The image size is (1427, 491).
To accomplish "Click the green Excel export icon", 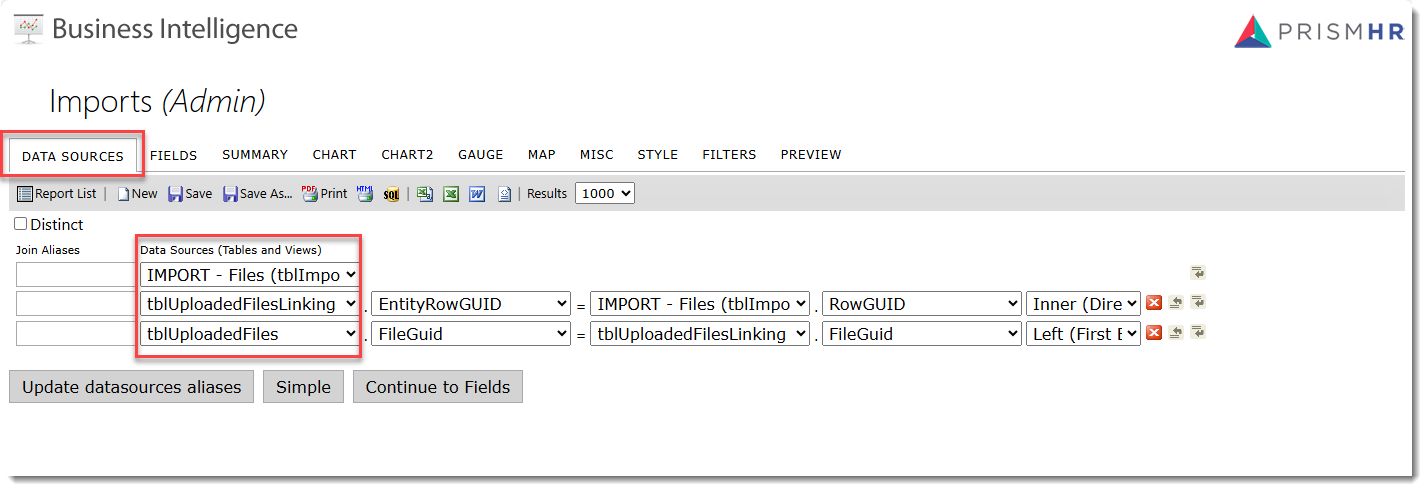I will tap(451, 194).
